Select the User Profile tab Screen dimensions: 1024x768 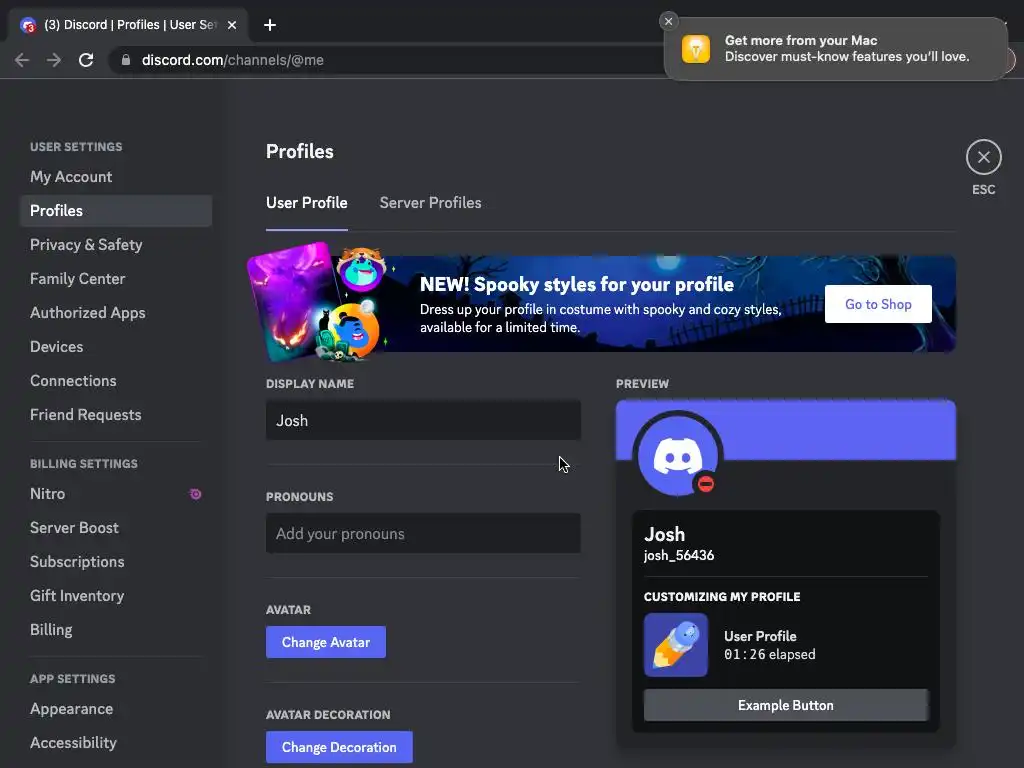(x=306, y=202)
